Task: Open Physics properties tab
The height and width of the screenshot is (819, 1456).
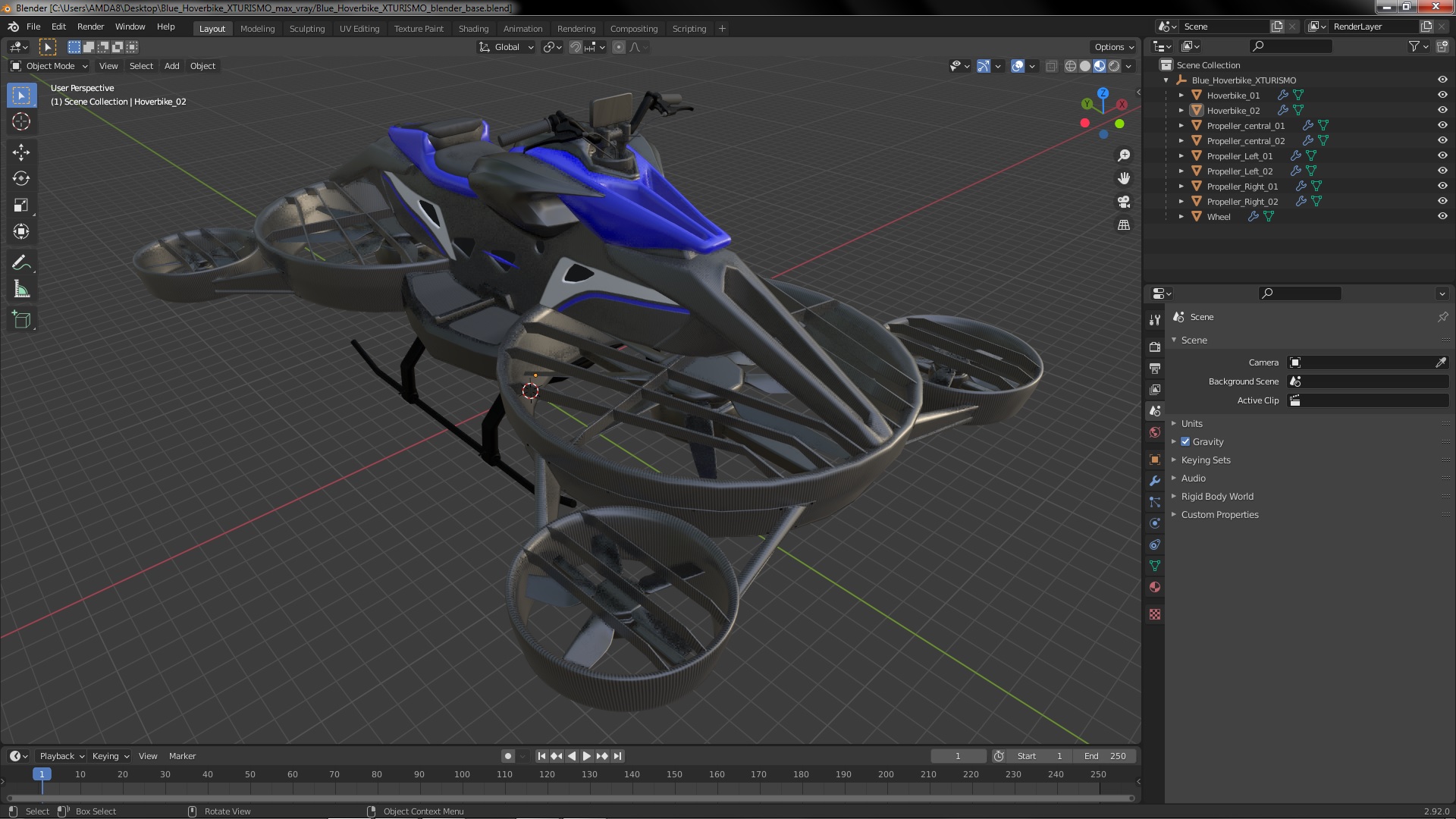Action: pyautogui.click(x=1155, y=523)
